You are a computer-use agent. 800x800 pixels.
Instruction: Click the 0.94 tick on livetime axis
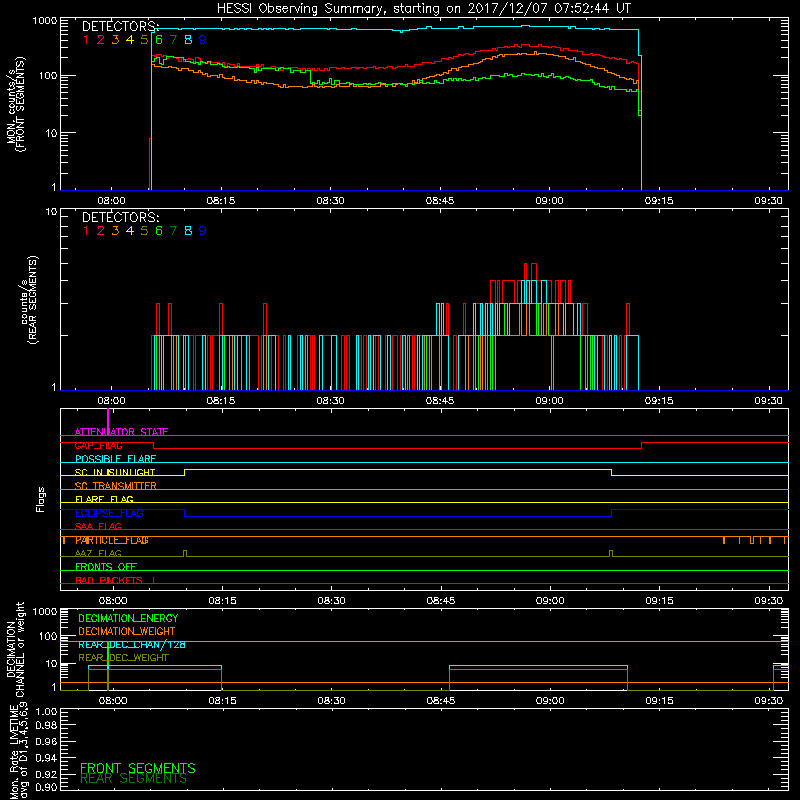[46, 758]
